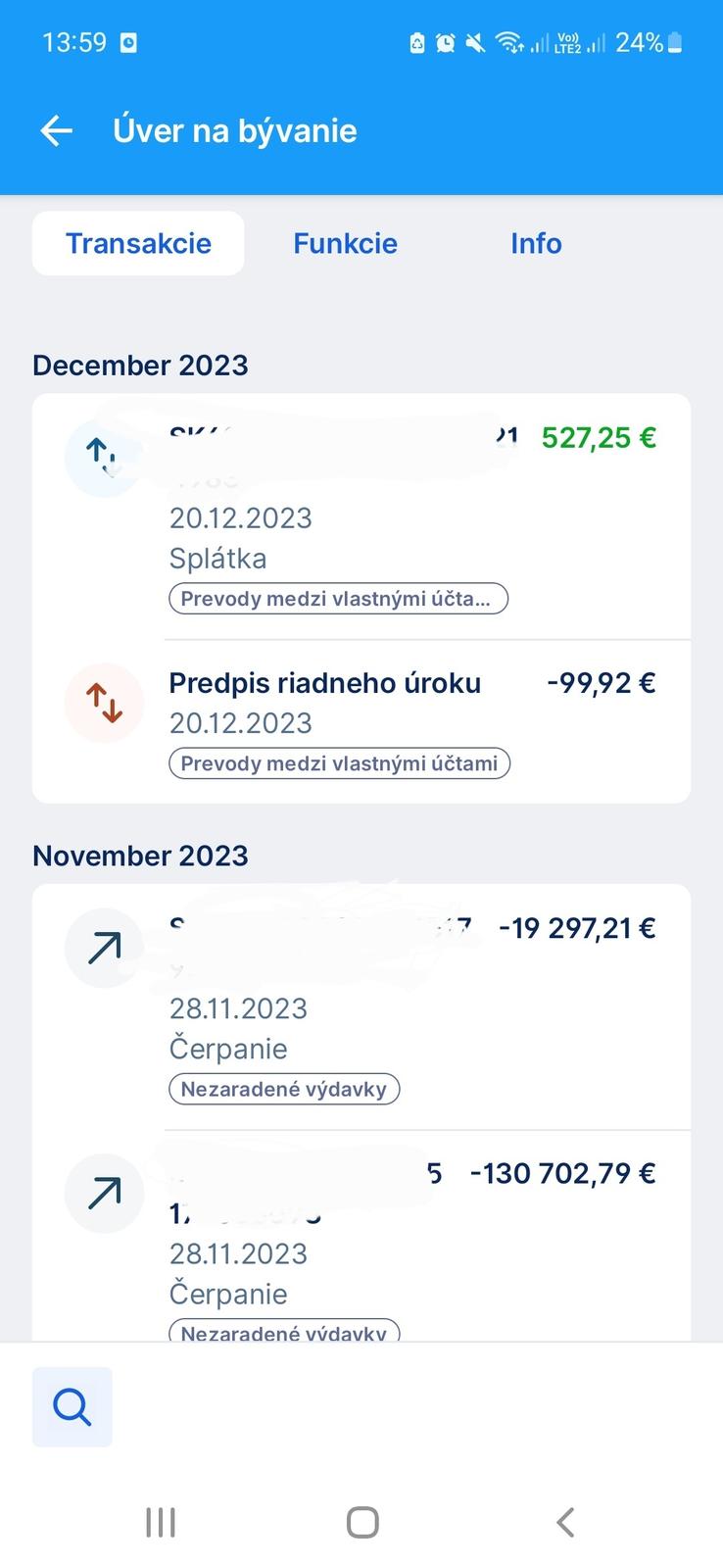Tap the Prevody medzi vlastnými účtami tag
The width and height of the screenshot is (723, 1568).
[339, 763]
